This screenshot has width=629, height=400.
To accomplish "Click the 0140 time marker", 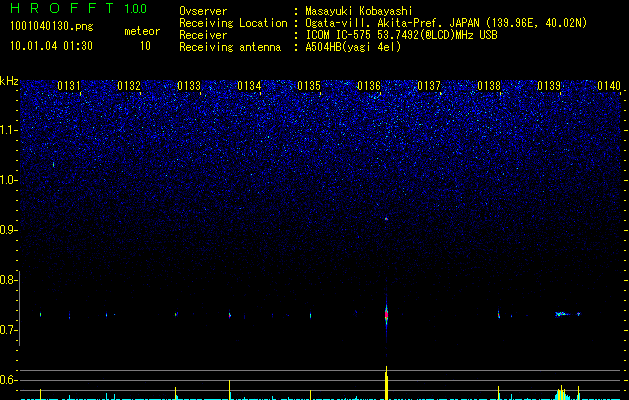I will [609, 85].
